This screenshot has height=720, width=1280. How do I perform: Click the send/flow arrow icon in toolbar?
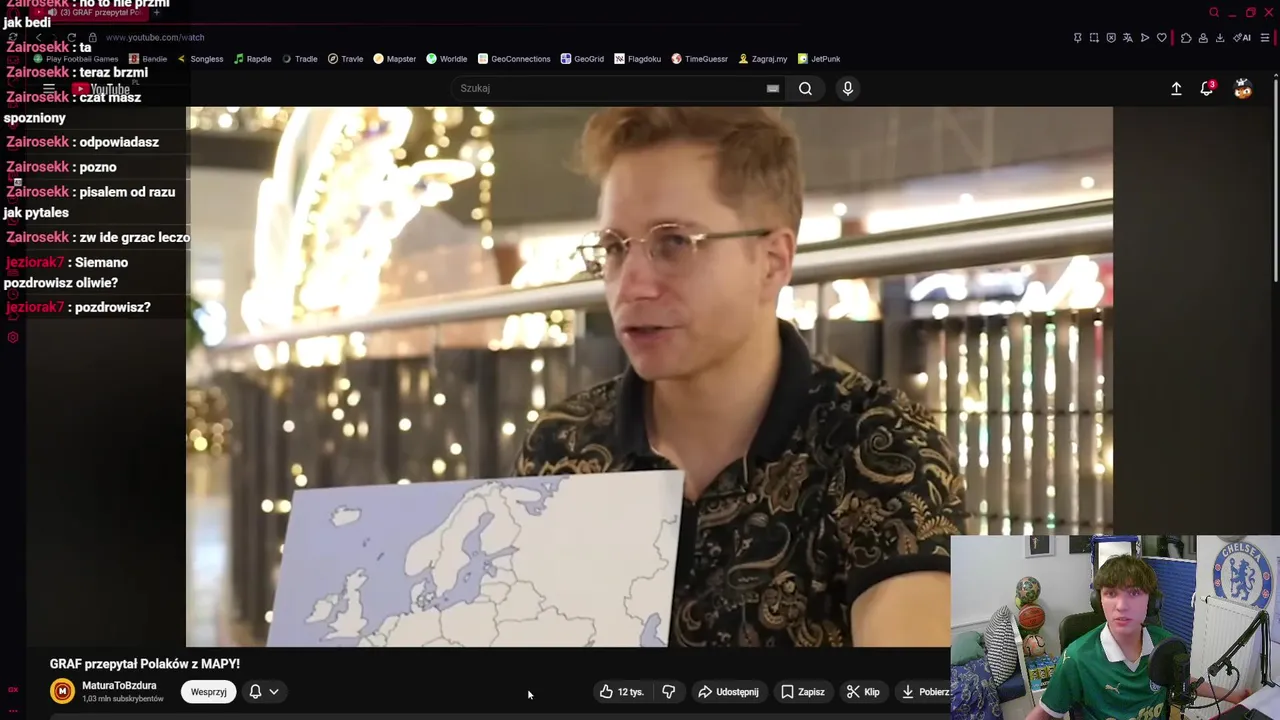(x=1145, y=38)
